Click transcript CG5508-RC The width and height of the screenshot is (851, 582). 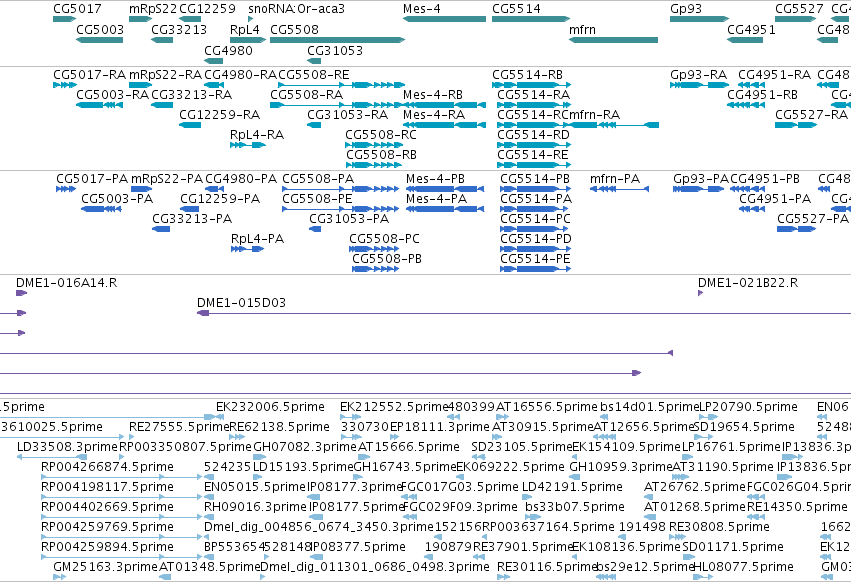(374, 145)
